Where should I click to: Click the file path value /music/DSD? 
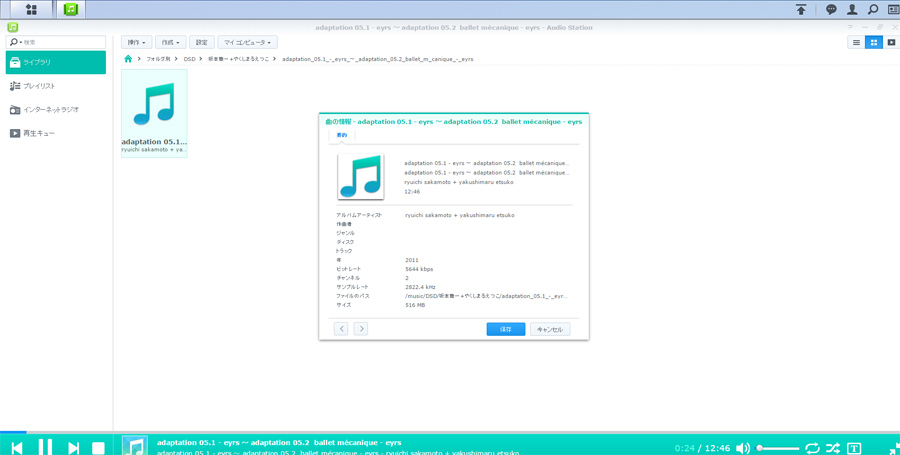coord(486,295)
